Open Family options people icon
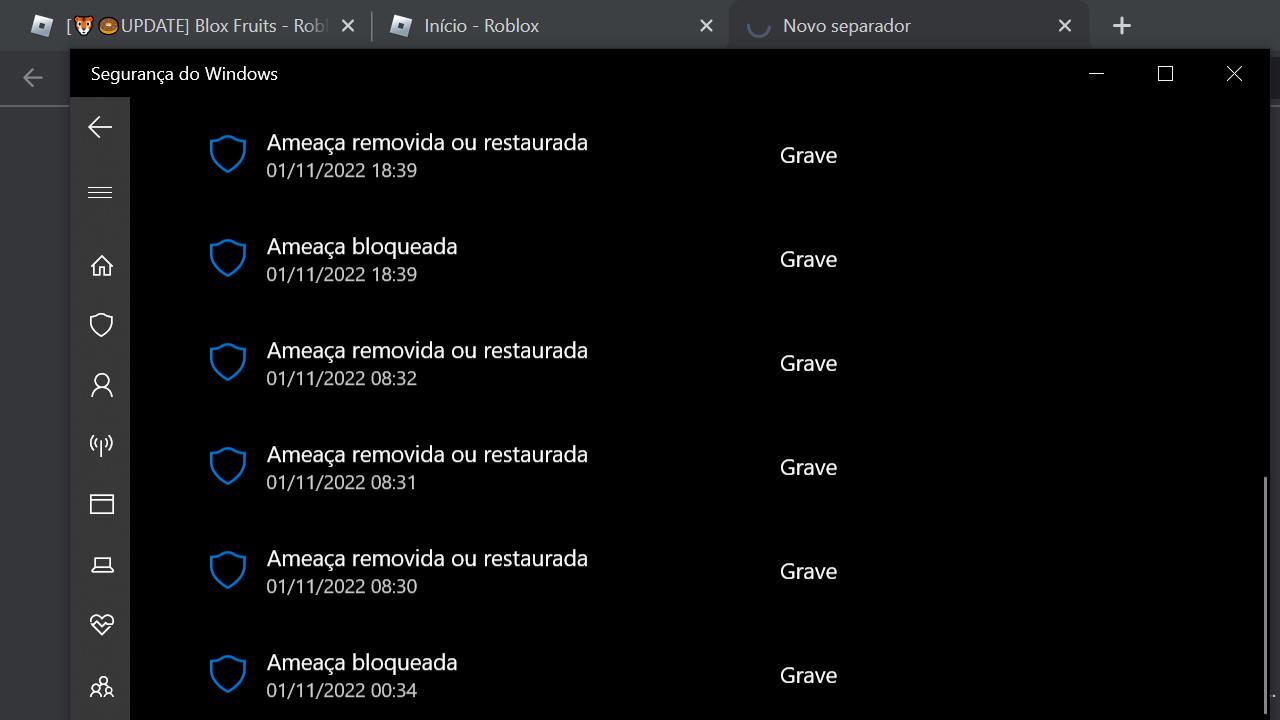Image resolution: width=1280 pixels, height=720 pixels. pos(101,687)
